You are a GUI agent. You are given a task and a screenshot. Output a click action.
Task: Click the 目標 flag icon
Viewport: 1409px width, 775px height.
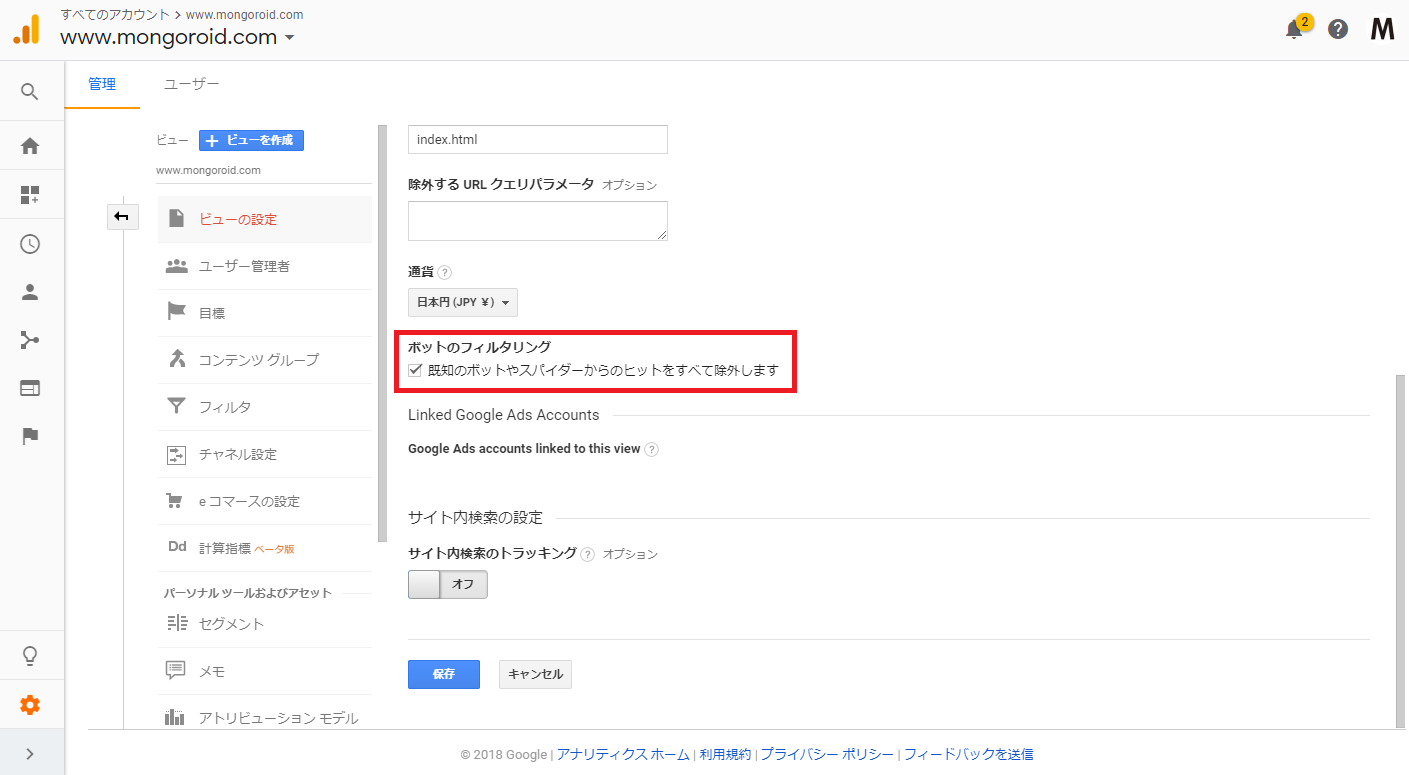(177, 312)
